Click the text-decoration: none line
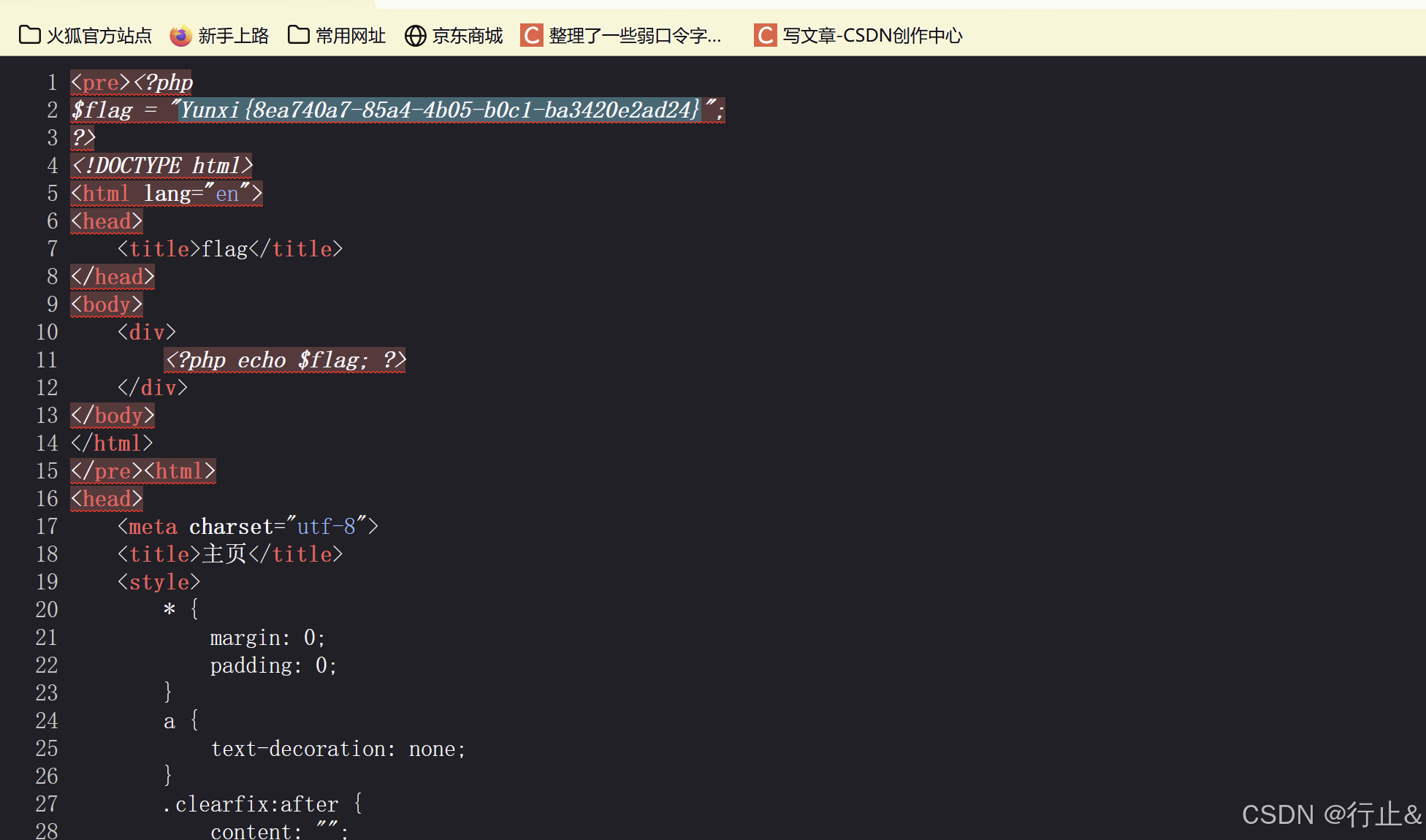1426x840 pixels. click(x=338, y=749)
